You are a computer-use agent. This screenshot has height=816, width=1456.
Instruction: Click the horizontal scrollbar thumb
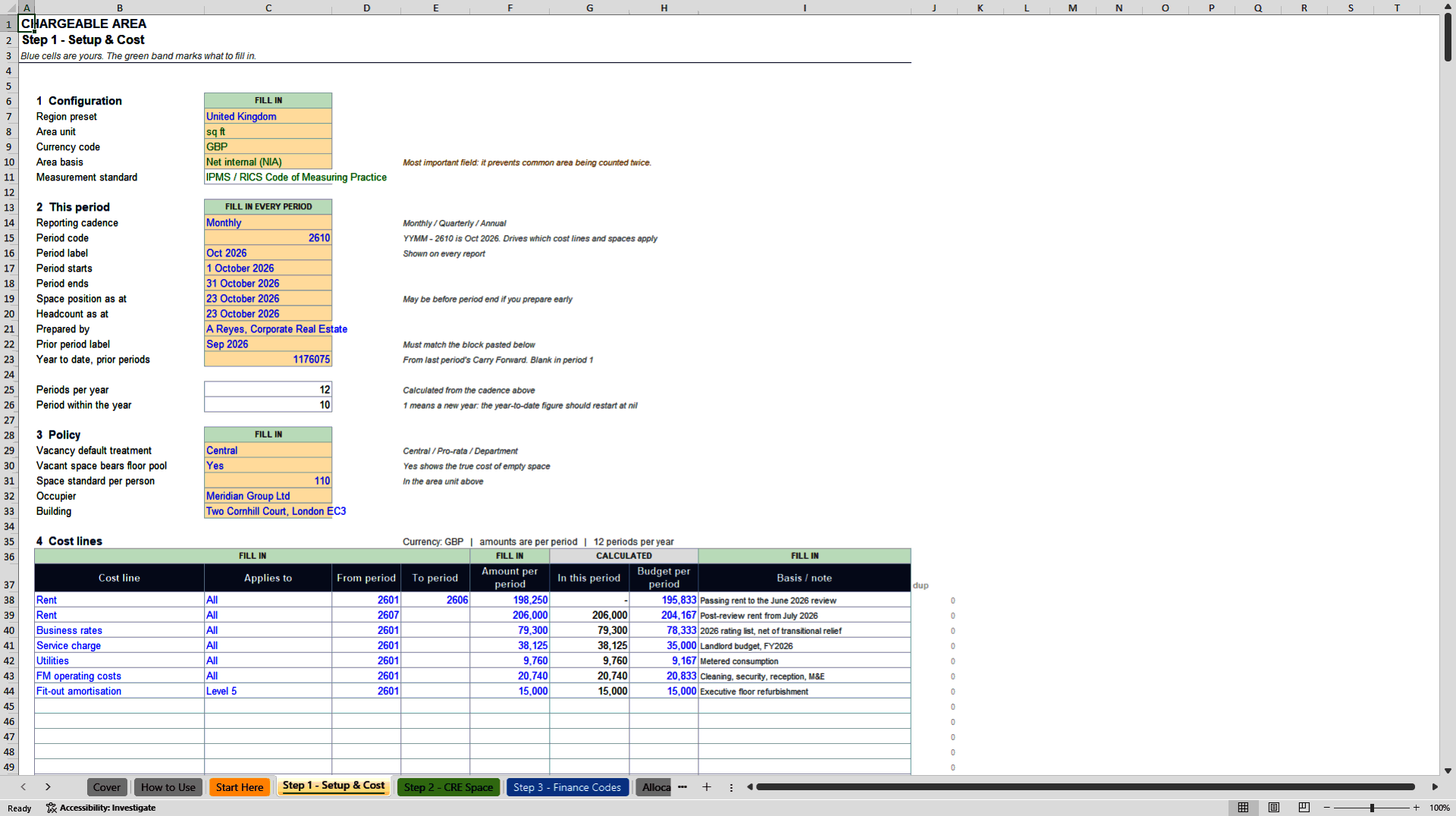[x=1085, y=787]
